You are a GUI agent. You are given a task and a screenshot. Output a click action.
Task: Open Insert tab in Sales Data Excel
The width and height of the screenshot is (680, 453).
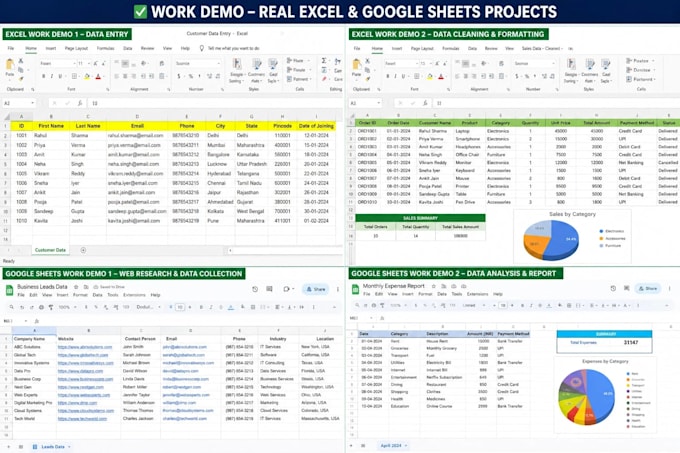point(397,48)
